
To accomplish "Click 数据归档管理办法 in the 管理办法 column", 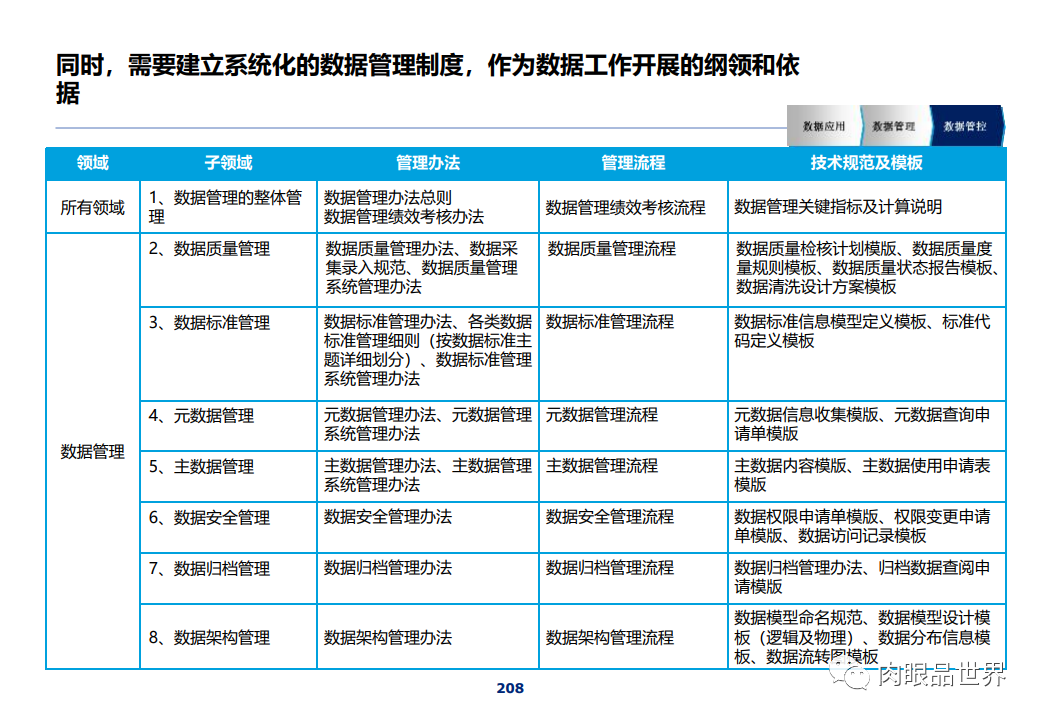I will 428,578.
